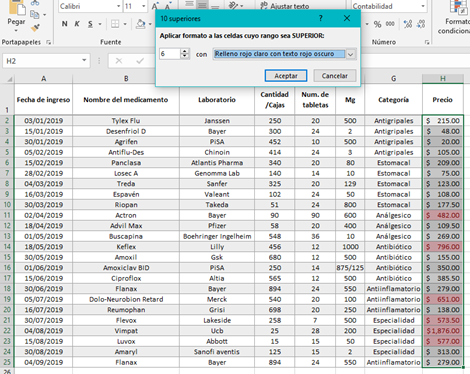Open the Calibri font name dropdown
This screenshot has width=470, height=374.
coord(118,6)
